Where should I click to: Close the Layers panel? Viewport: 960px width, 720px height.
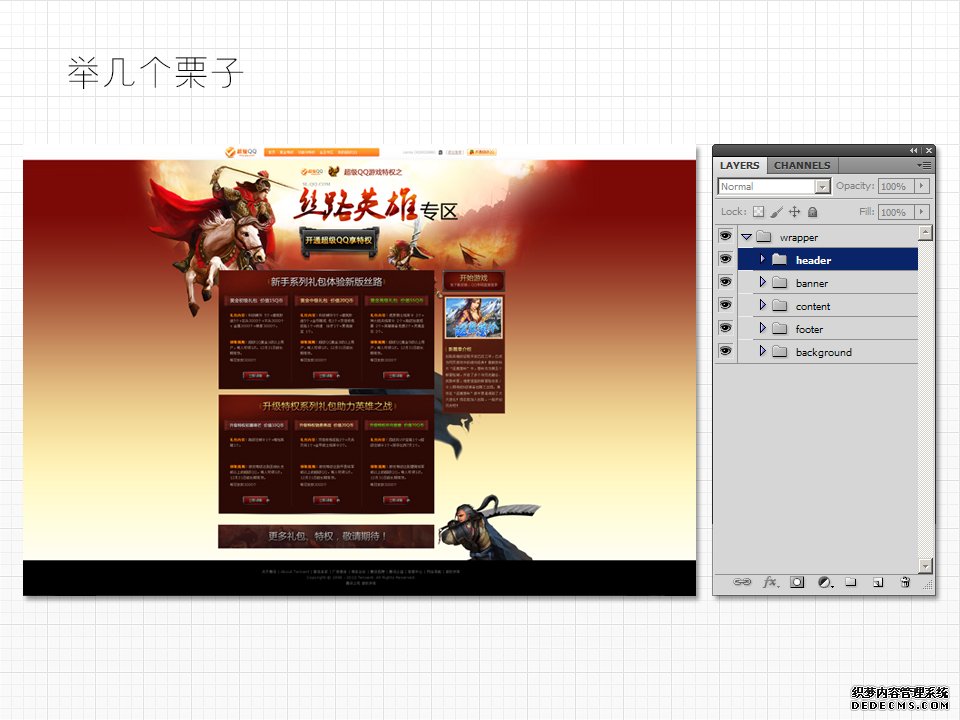[929, 151]
